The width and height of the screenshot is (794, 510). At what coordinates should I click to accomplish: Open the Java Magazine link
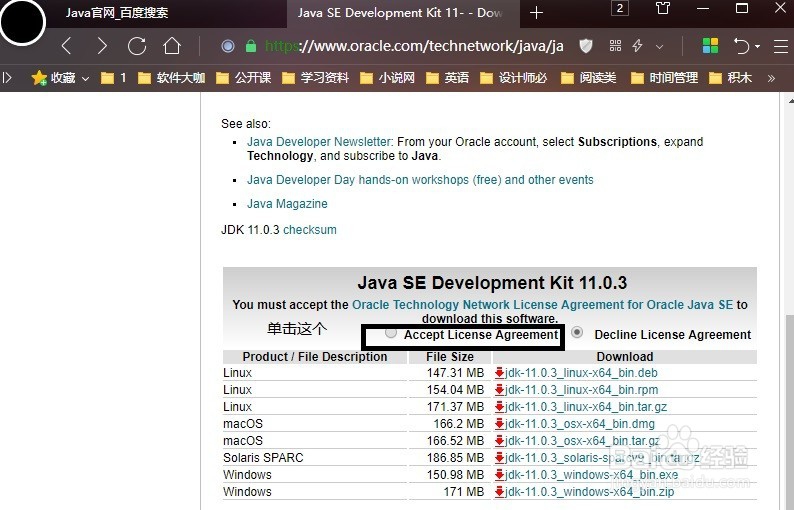point(287,204)
